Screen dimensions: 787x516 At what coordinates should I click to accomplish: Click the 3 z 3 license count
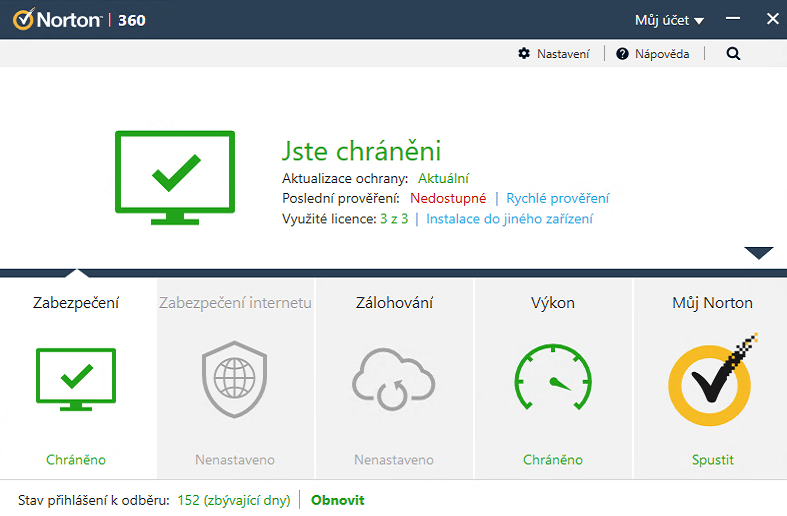[394, 219]
